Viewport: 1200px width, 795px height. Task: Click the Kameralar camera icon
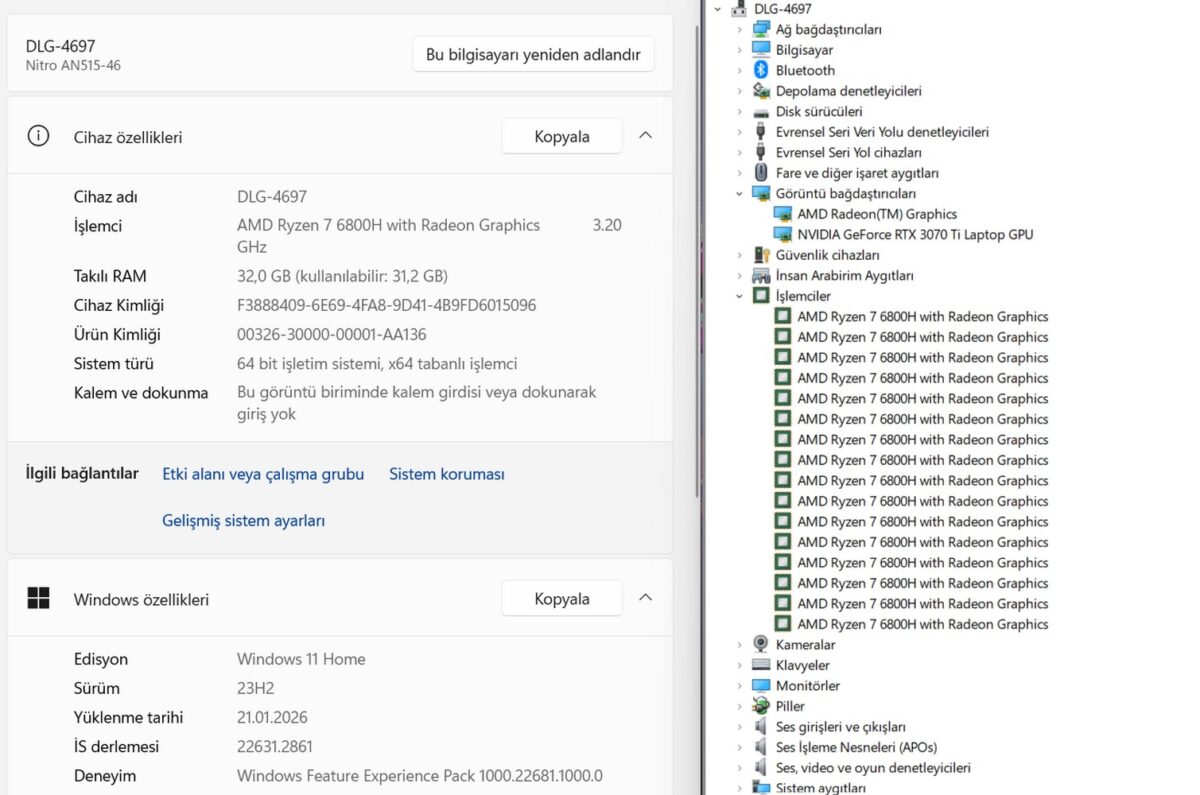point(761,644)
